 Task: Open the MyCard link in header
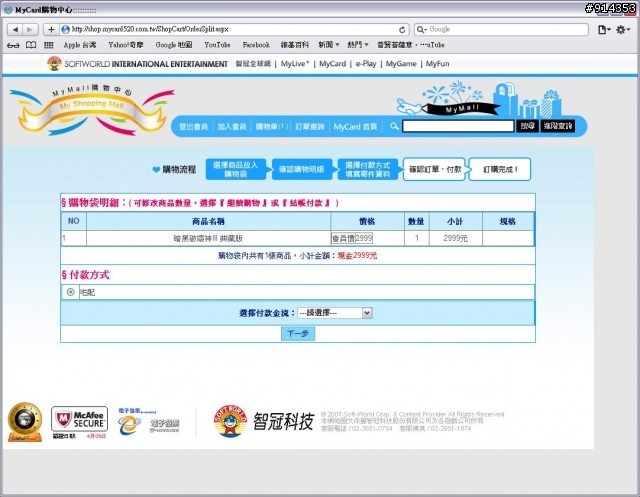pyautogui.click(x=332, y=64)
